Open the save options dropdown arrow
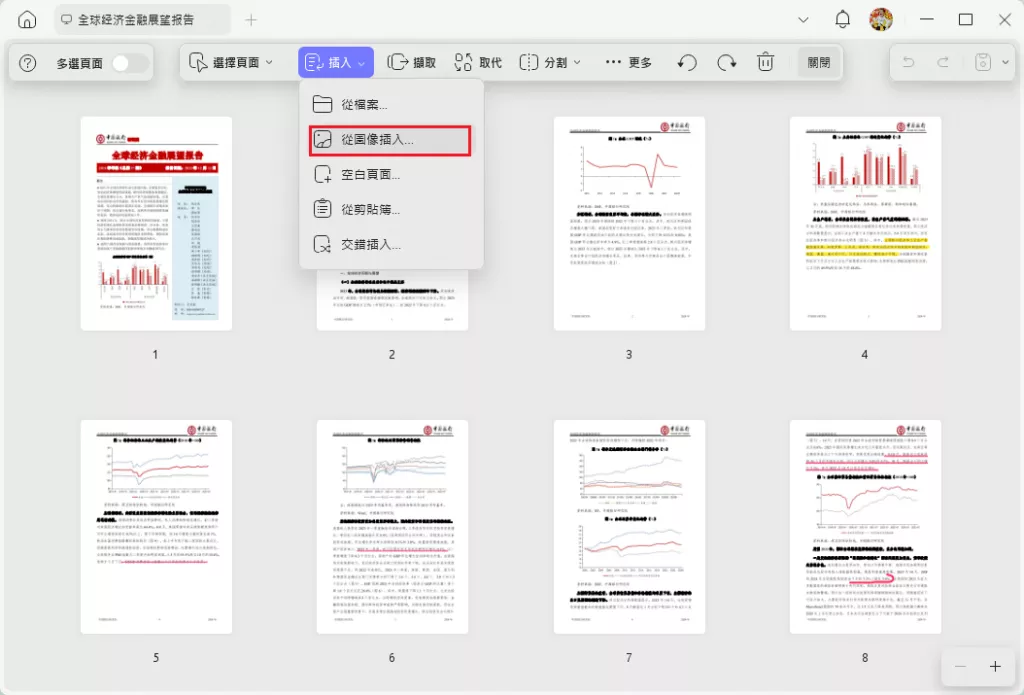The image size is (1024, 695). (1005, 62)
